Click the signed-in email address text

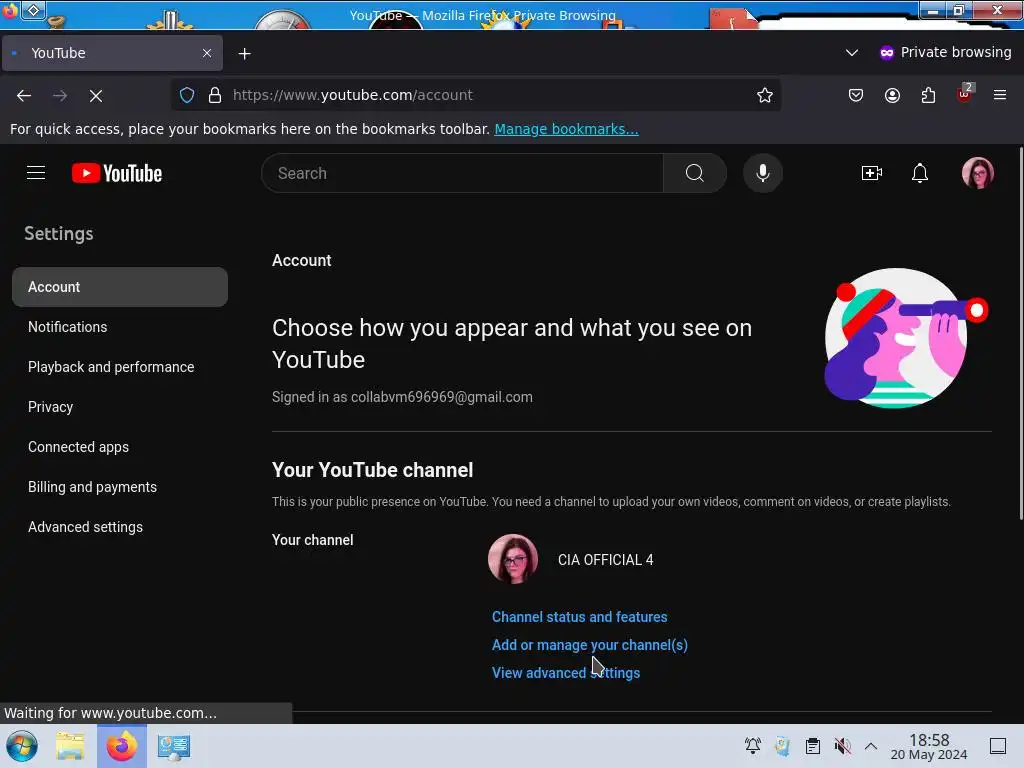tap(441, 397)
